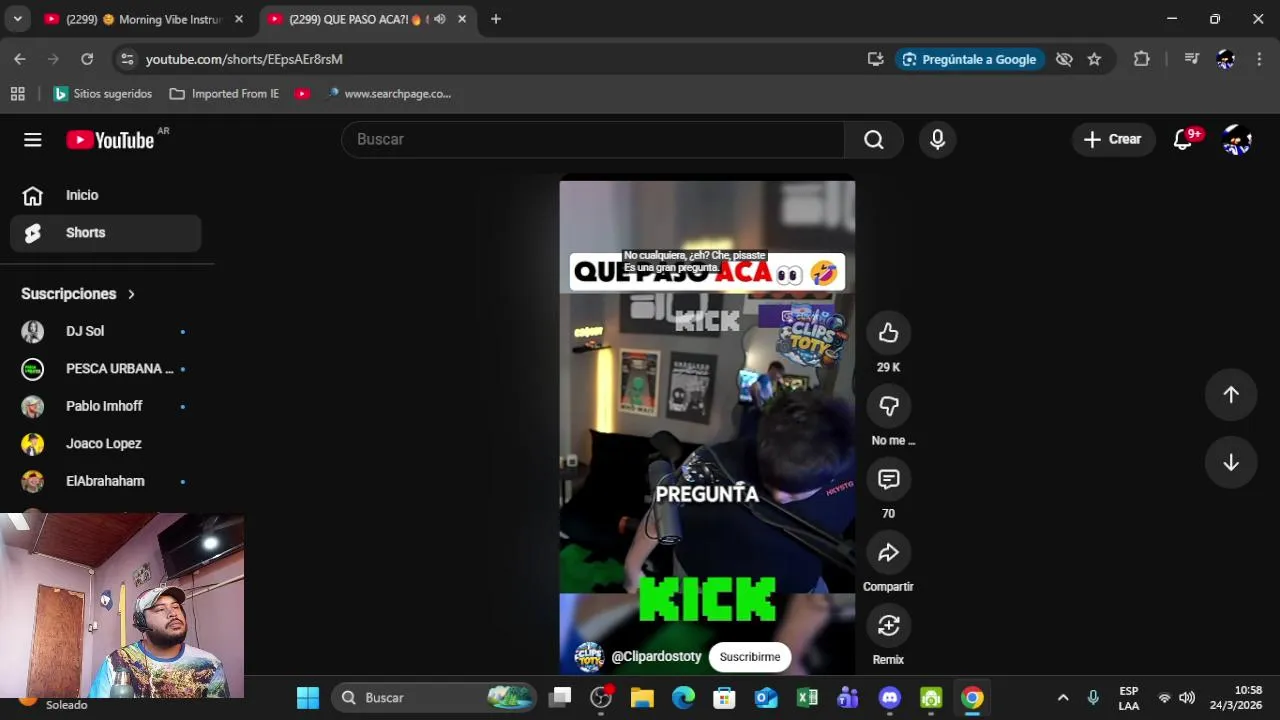Select the QUE PASO ACA tab
Screen dimensions: 1280x720
(358, 19)
